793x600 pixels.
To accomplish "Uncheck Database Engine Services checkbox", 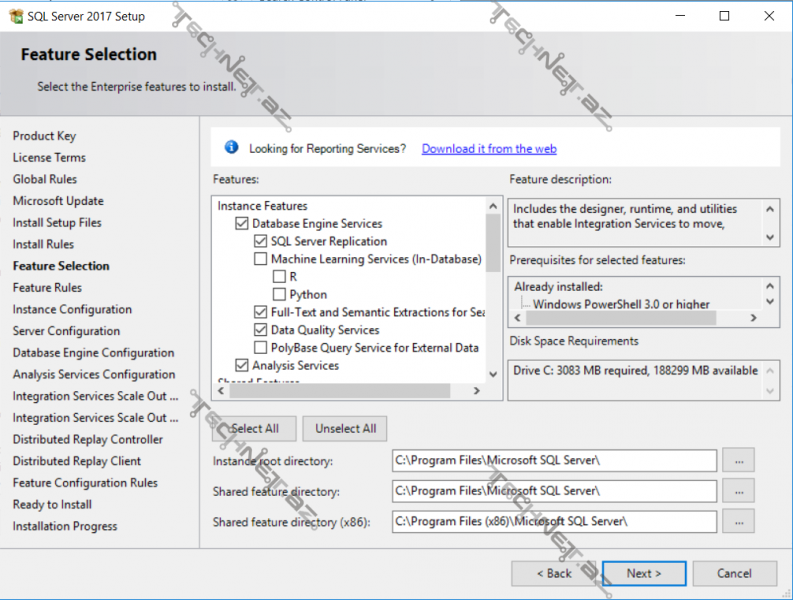I will pyautogui.click(x=242, y=224).
